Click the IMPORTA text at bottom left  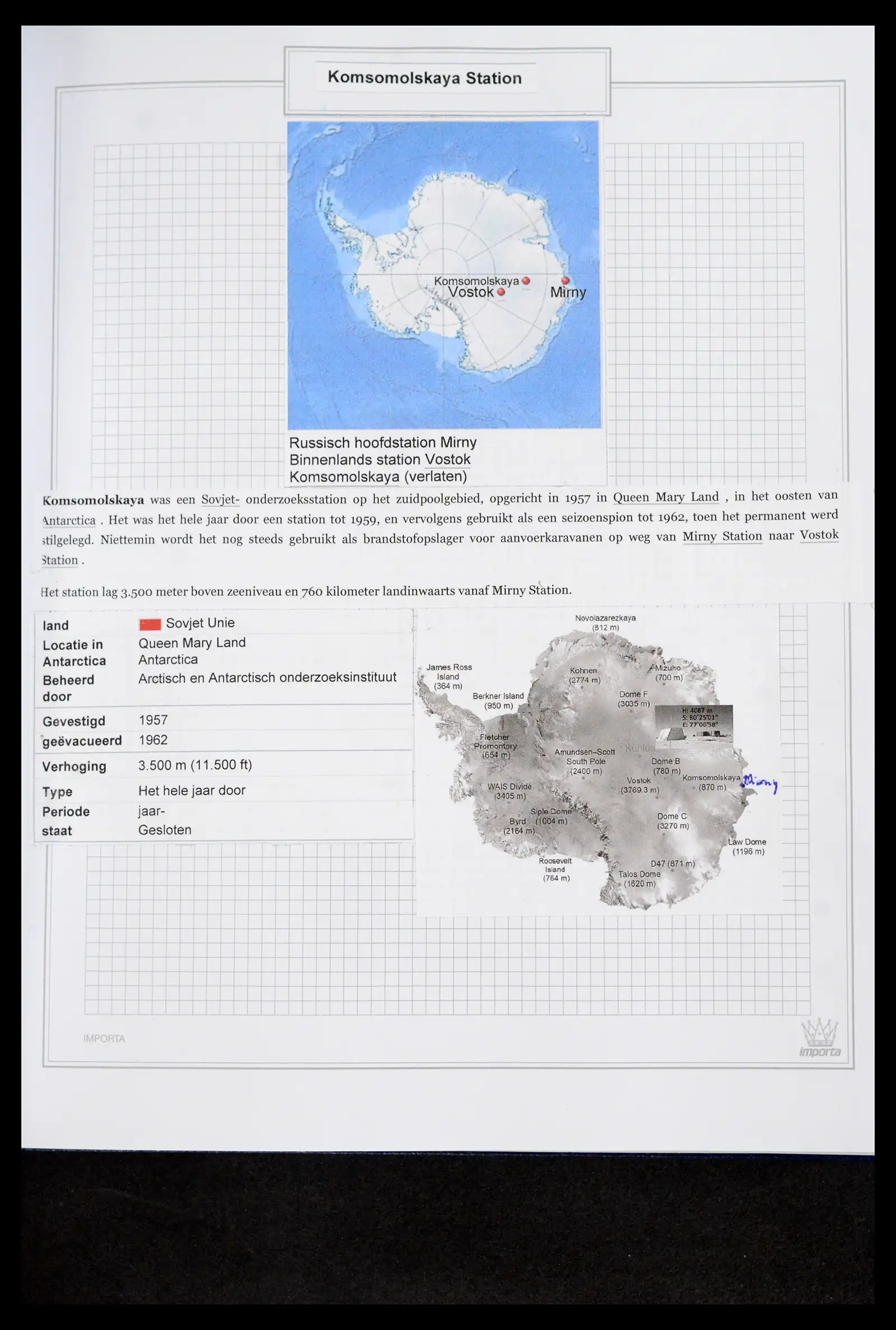pos(104,1038)
